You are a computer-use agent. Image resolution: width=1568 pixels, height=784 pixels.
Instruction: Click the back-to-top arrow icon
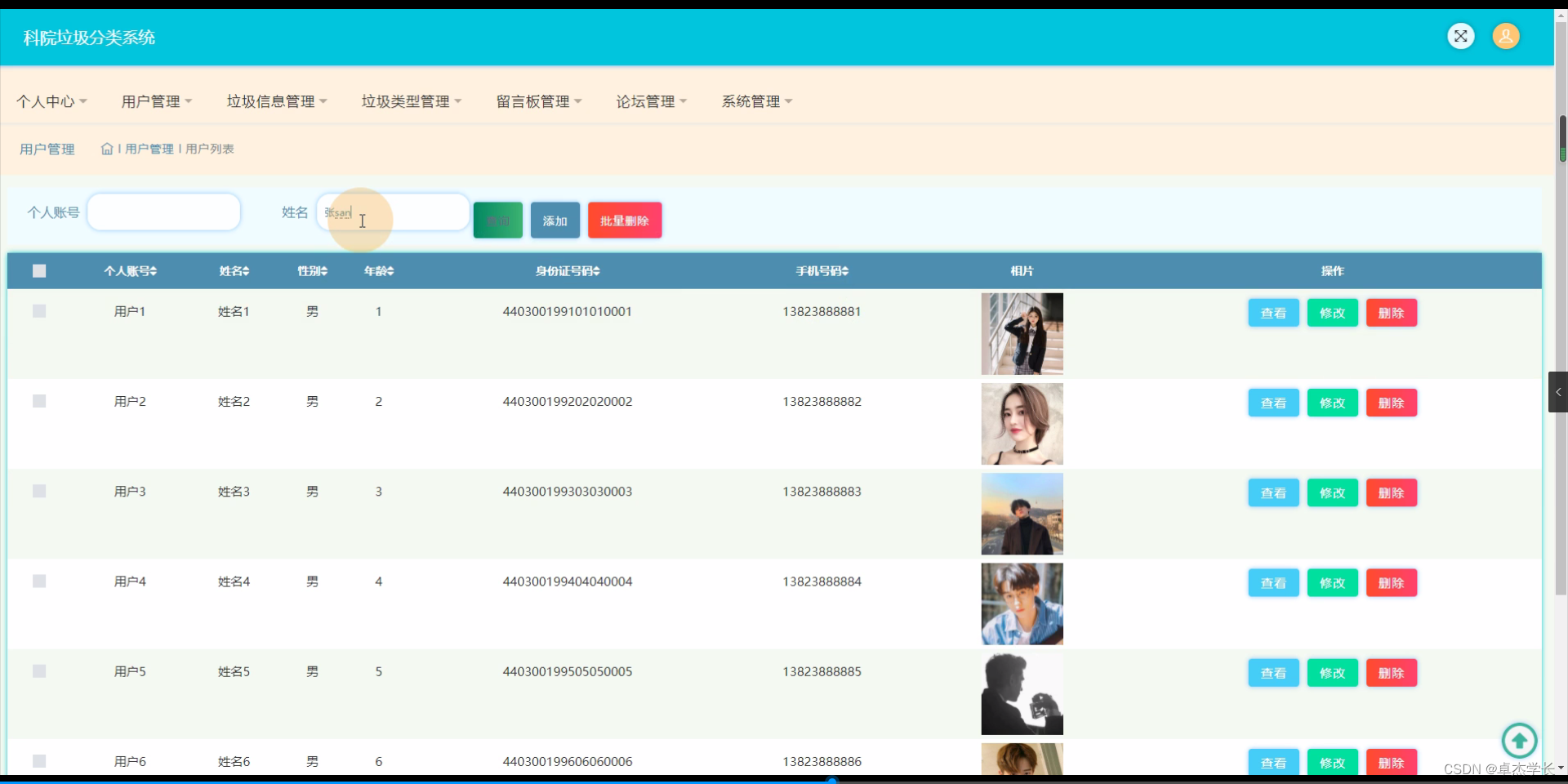tap(1519, 740)
